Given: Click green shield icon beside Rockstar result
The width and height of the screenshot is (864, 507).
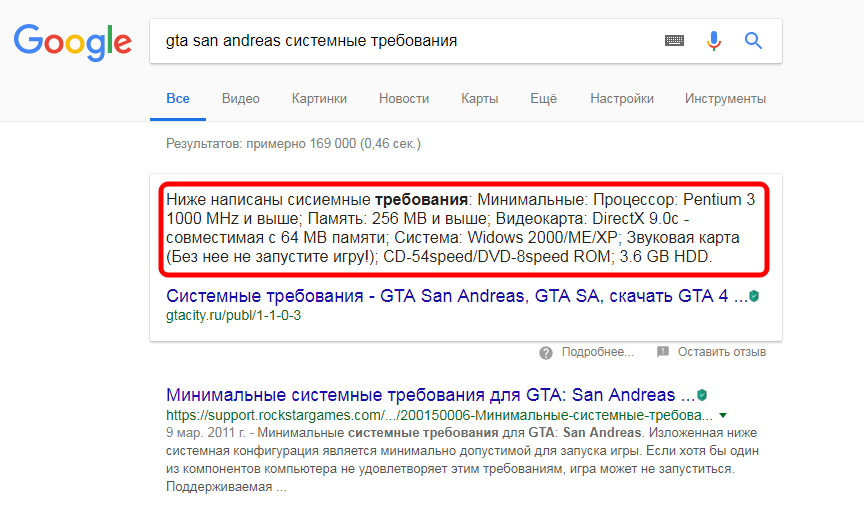Looking at the screenshot, I should 702,394.
